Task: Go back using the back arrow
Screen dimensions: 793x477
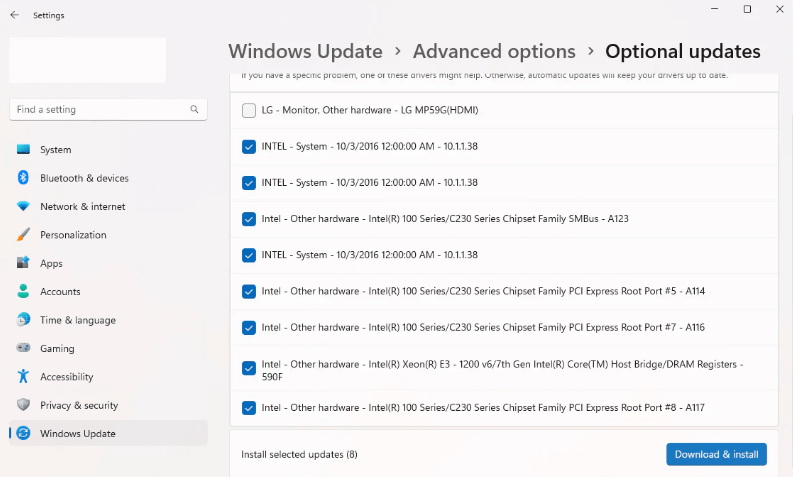Action: point(15,15)
